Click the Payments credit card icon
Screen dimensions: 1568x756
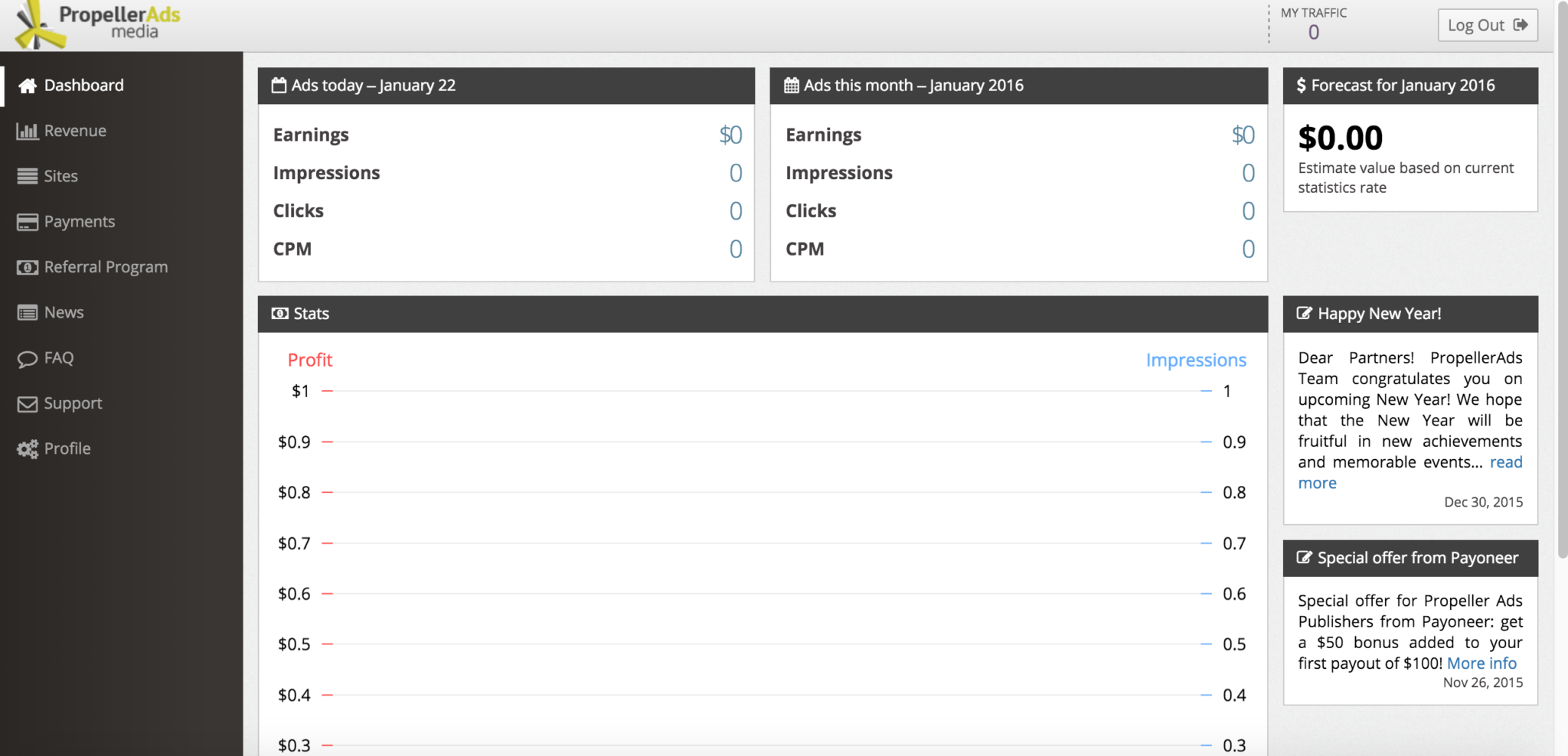pyautogui.click(x=28, y=222)
